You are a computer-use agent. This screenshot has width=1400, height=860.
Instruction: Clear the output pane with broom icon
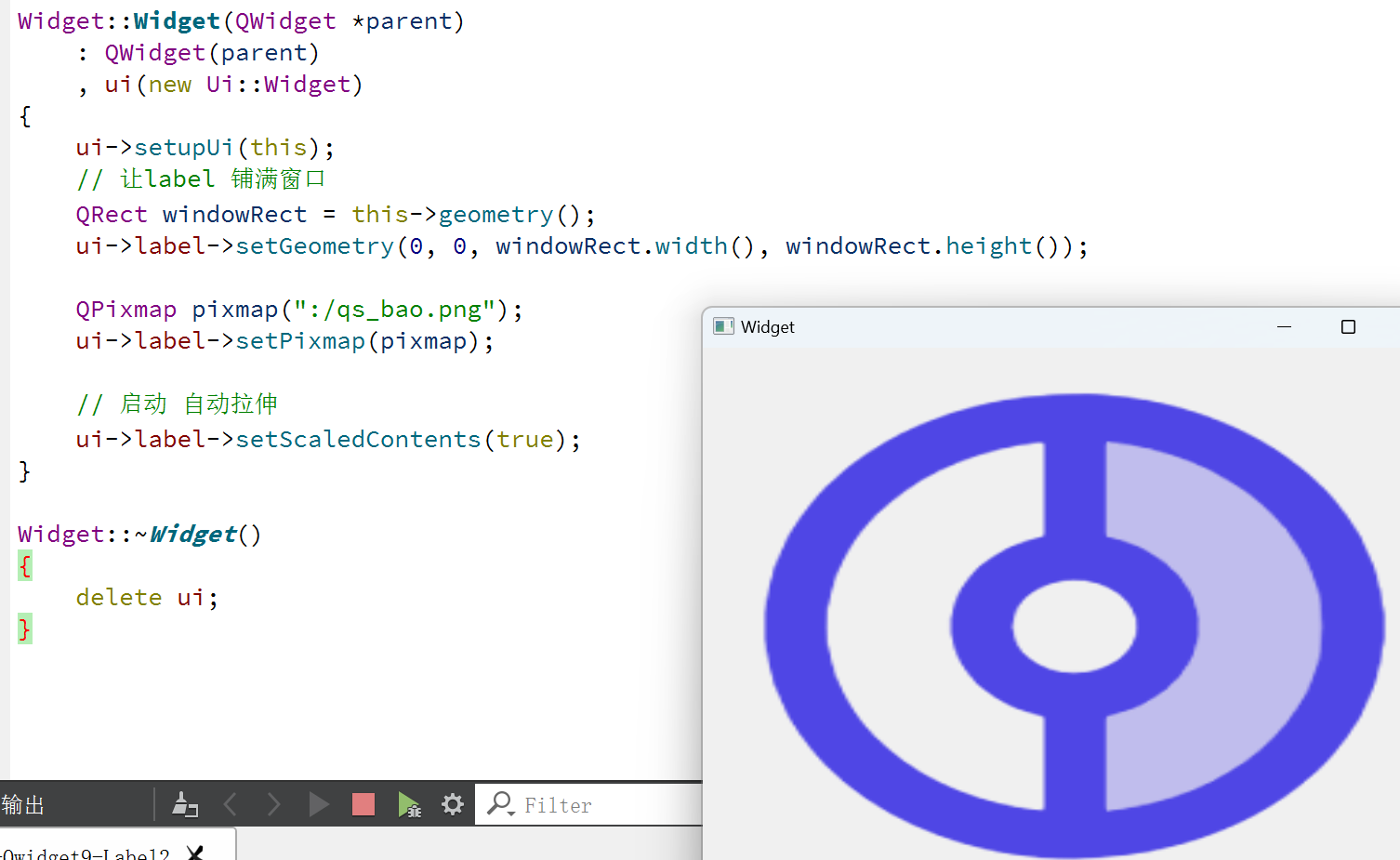(x=185, y=804)
